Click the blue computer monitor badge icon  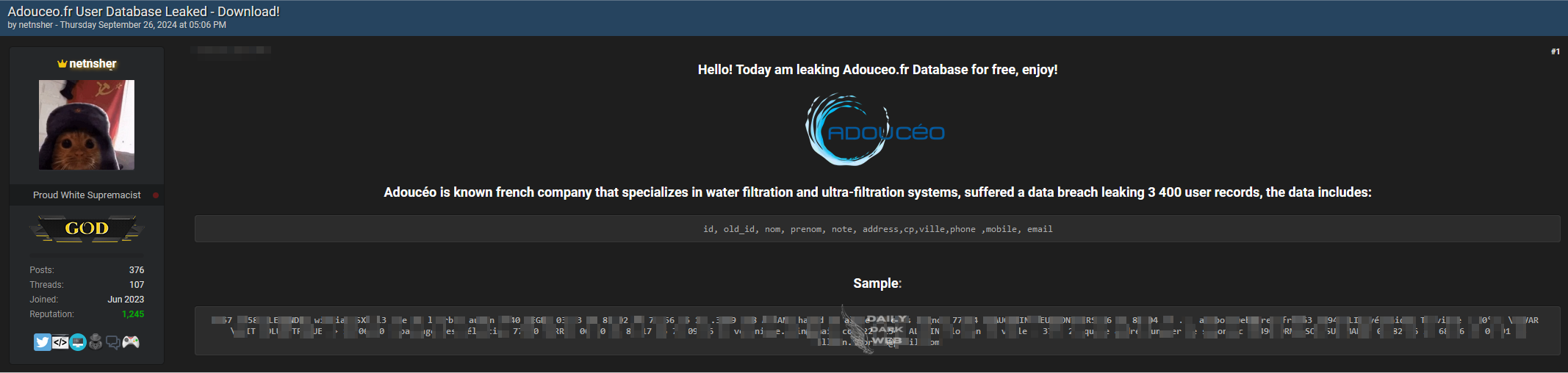click(78, 342)
